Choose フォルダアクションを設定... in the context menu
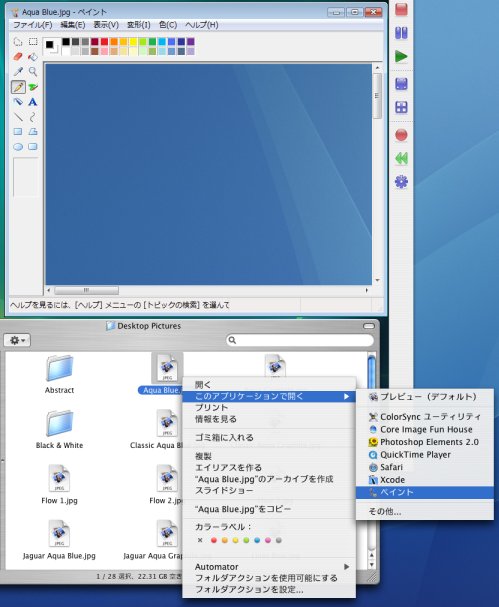Screen dimensions: 499x607 [269, 590]
